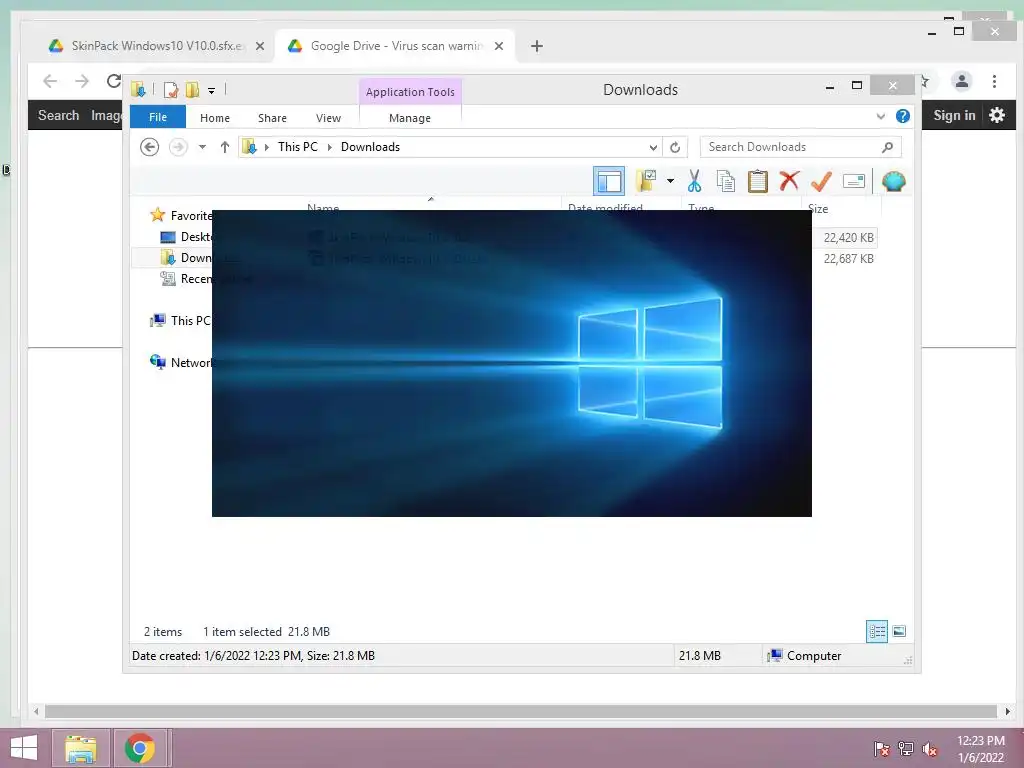The height and width of the screenshot is (768, 1024).
Task: Click This PC in the address breadcrumb
Action: coord(298,147)
